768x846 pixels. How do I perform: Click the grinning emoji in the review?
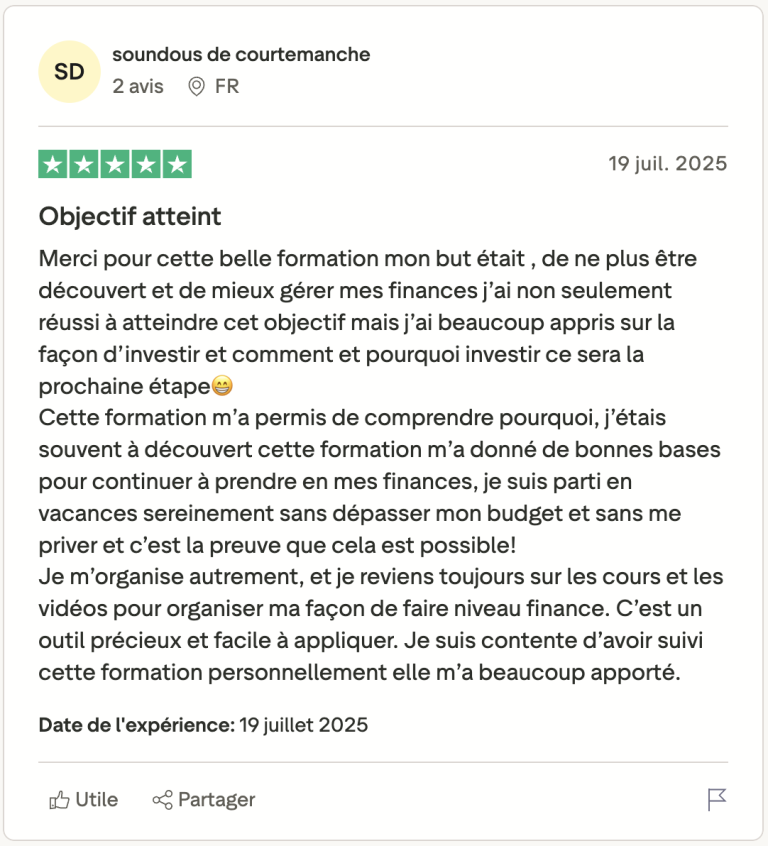click(222, 386)
